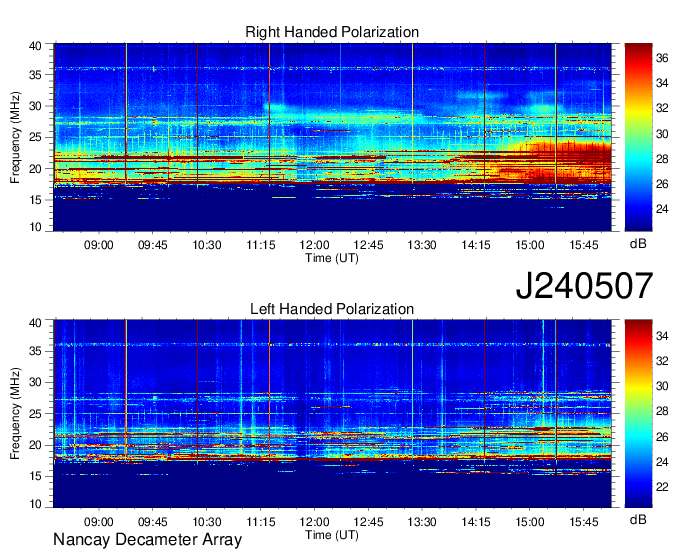Click the 10 MHz label on the Left Handed plot
Viewport: 680px width, 552px height.
[35, 503]
